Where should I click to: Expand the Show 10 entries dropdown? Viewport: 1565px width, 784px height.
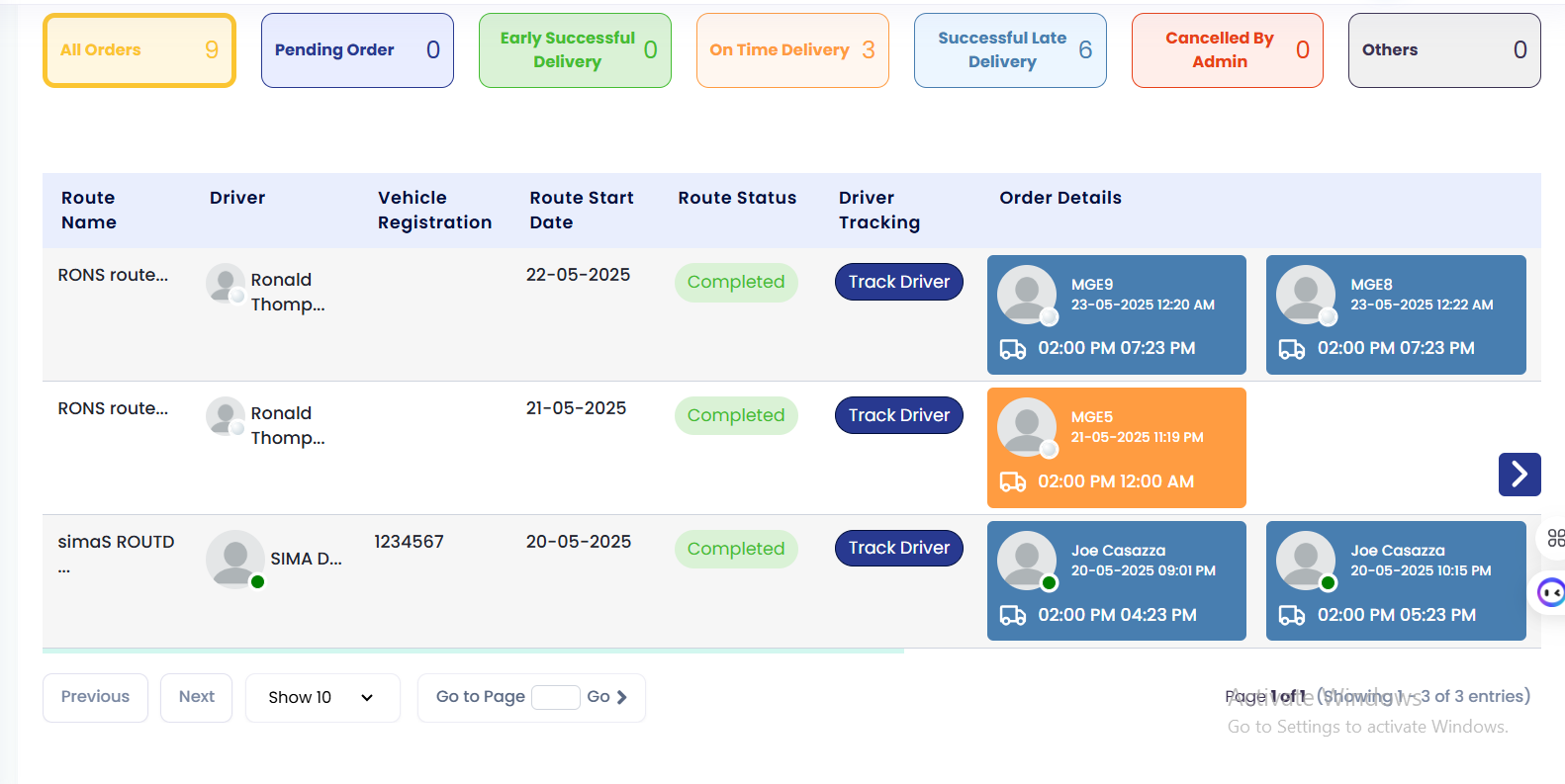(322, 698)
